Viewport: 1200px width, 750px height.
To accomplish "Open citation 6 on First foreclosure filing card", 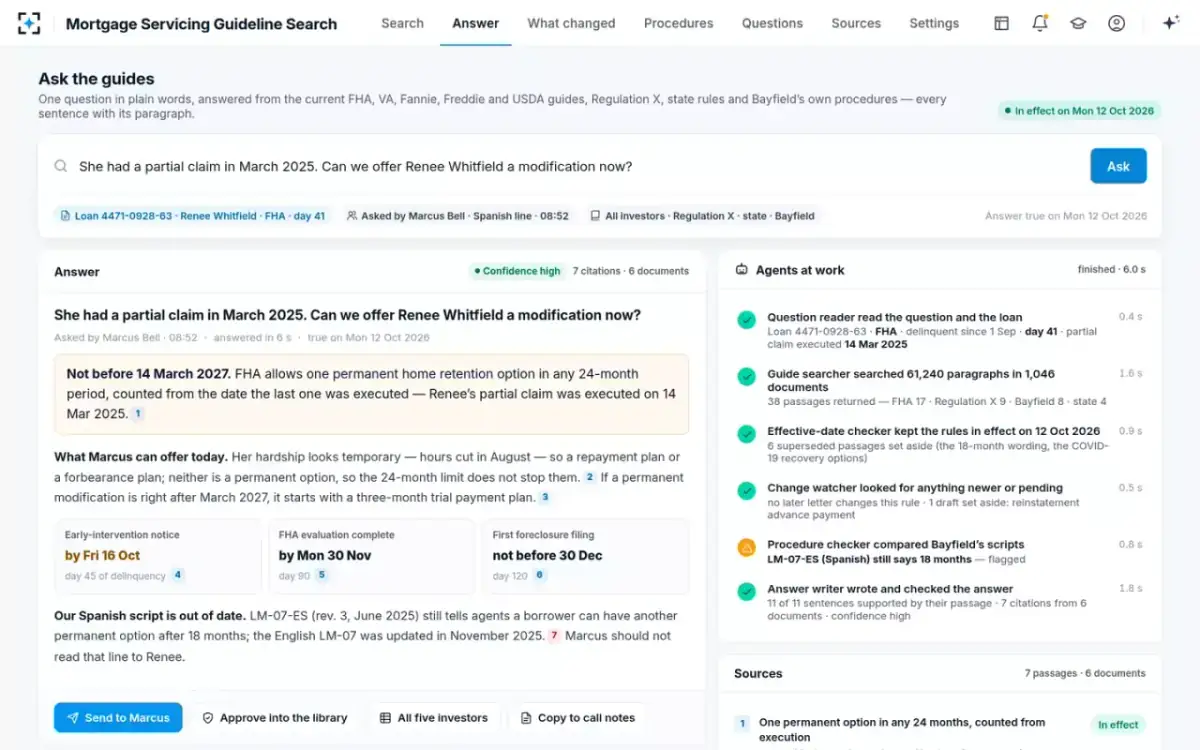I will coord(540,575).
